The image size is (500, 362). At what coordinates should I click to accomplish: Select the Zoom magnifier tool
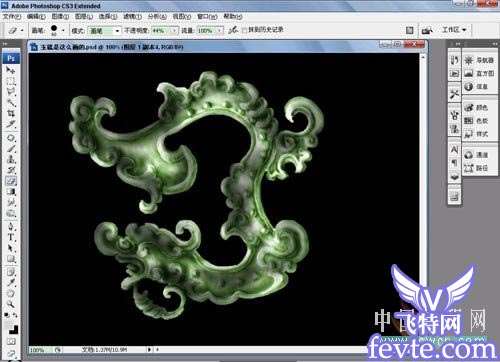11,304
